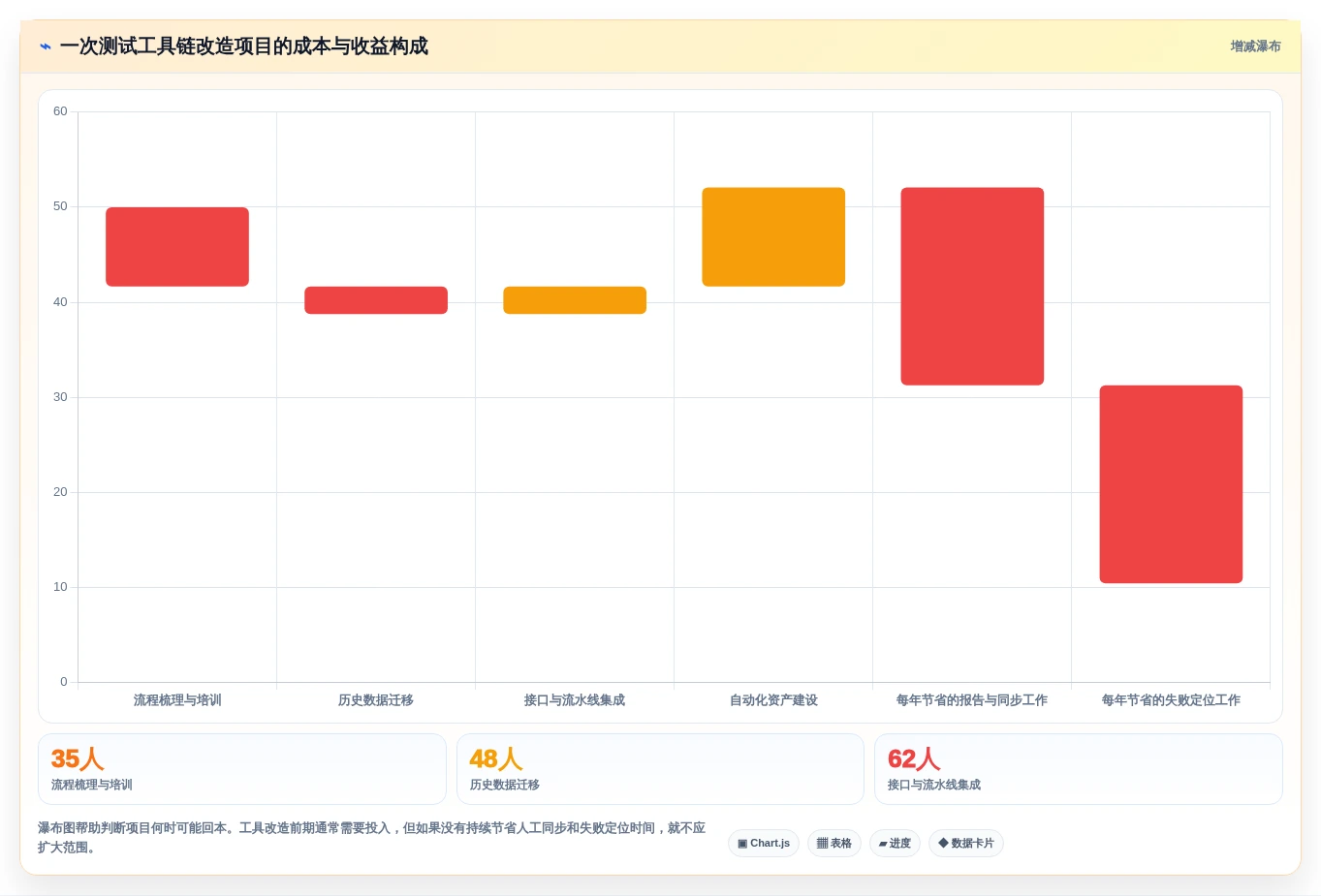Select the 每年节省的失败定位工作 red bar
The height and width of the screenshot is (896, 1321).
(1171, 484)
